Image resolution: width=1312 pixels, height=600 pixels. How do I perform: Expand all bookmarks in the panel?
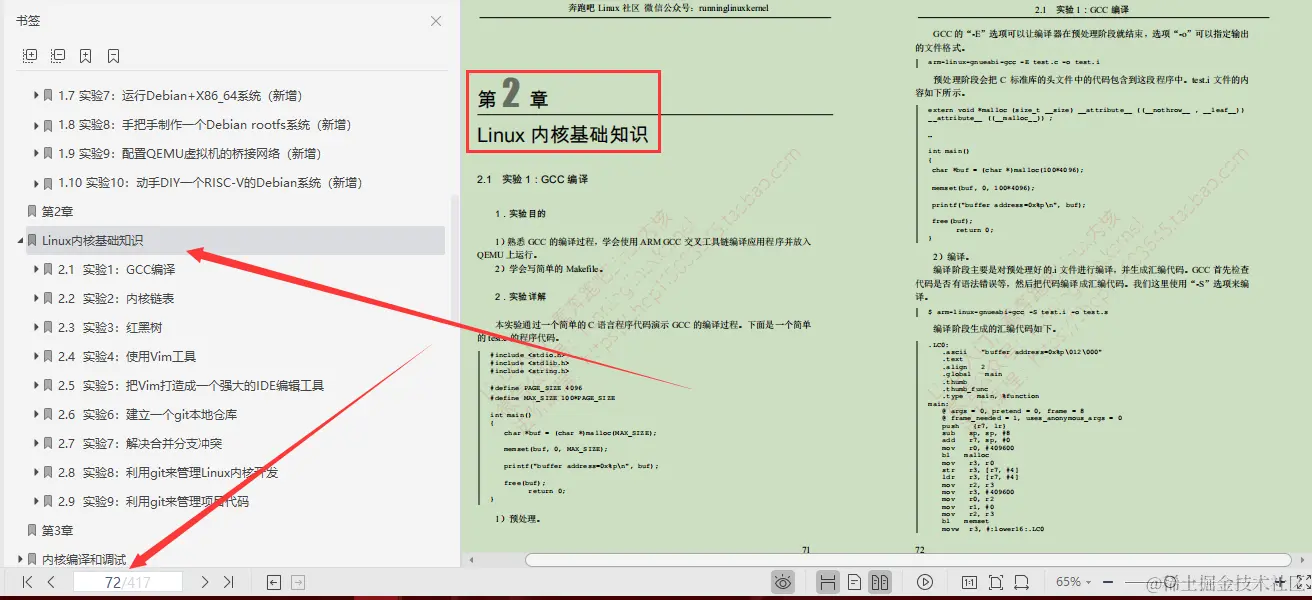point(30,55)
